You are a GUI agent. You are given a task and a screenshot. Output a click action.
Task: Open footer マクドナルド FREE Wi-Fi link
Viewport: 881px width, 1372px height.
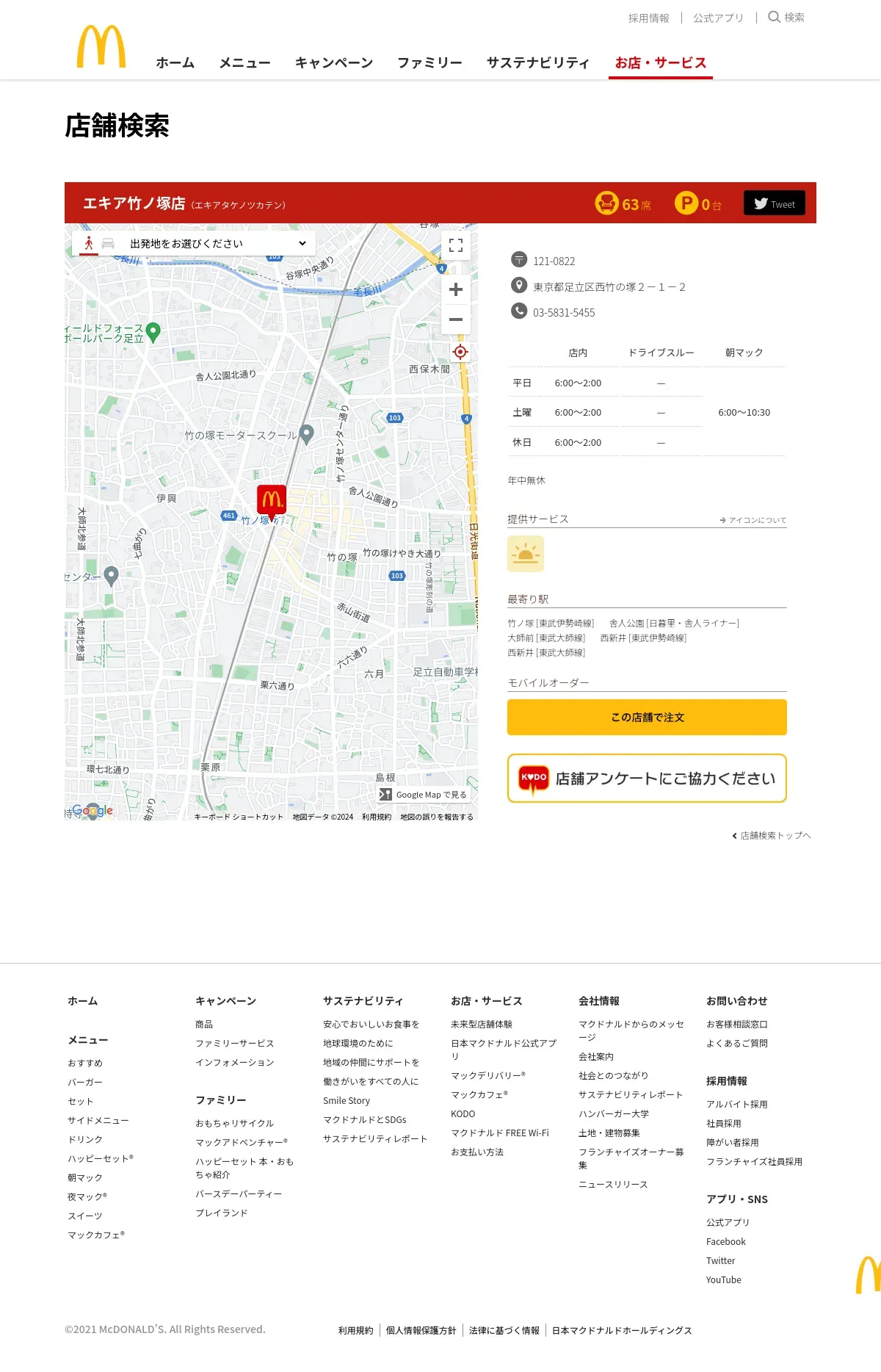tap(500, 1133)
